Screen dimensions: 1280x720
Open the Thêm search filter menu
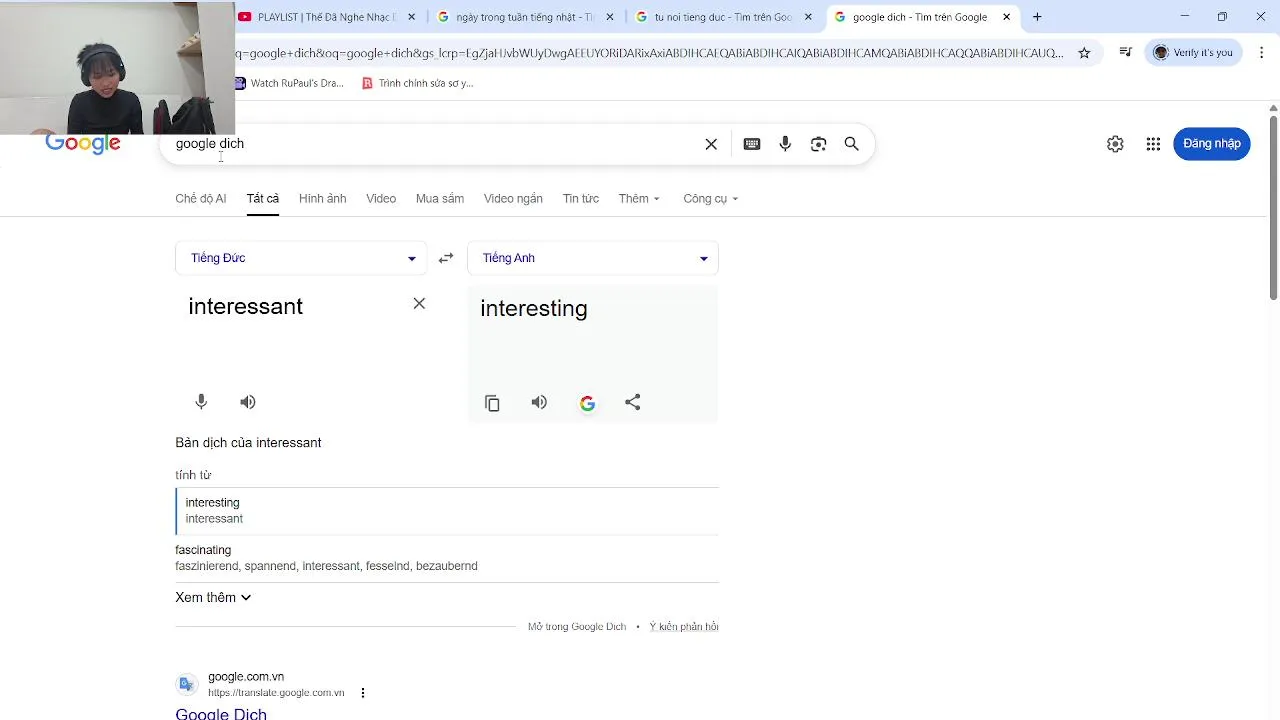pyautogui.click(x=639, y=199)
